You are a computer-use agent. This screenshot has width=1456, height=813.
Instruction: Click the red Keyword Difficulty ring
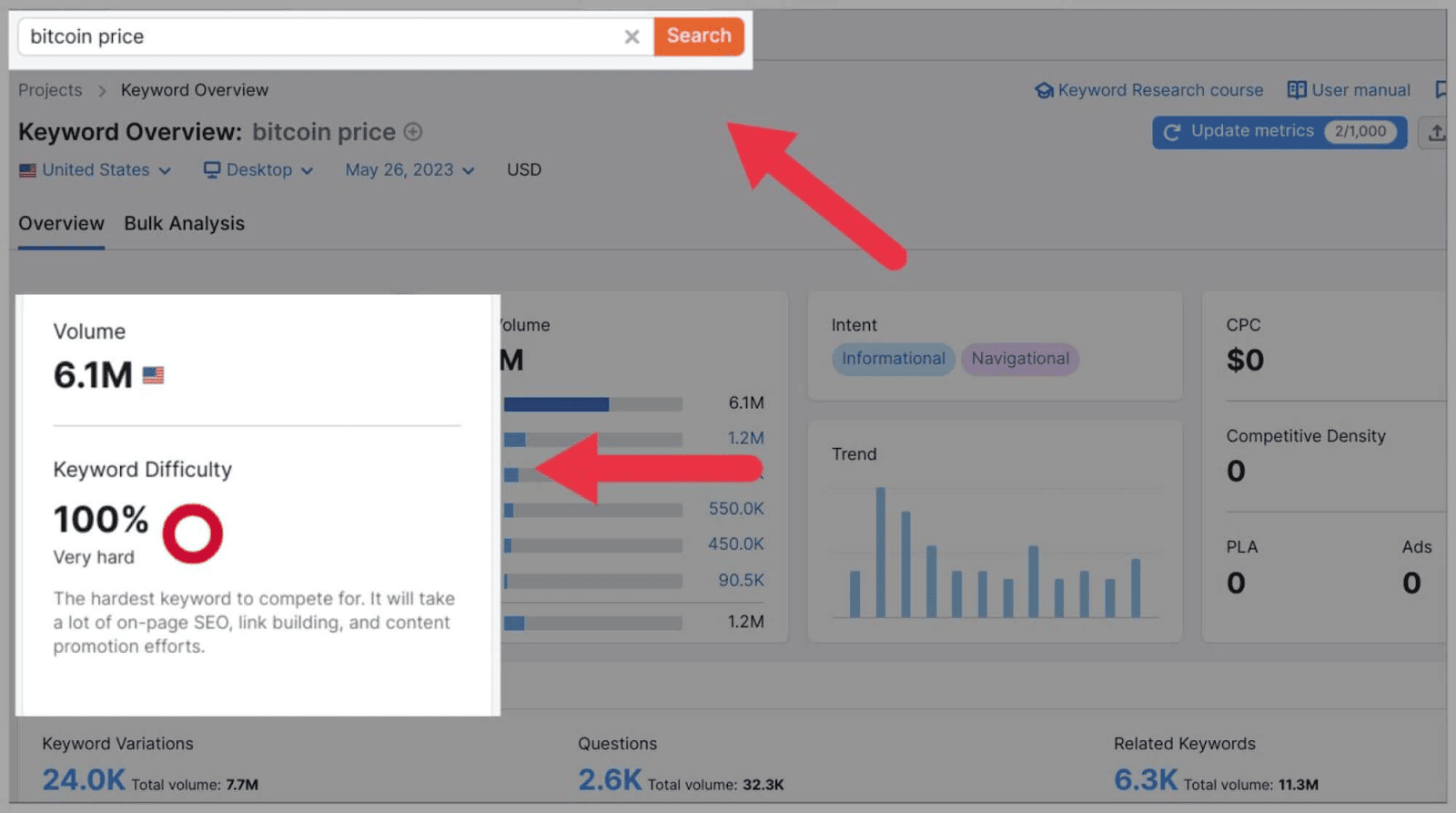[x=192, y=534]
